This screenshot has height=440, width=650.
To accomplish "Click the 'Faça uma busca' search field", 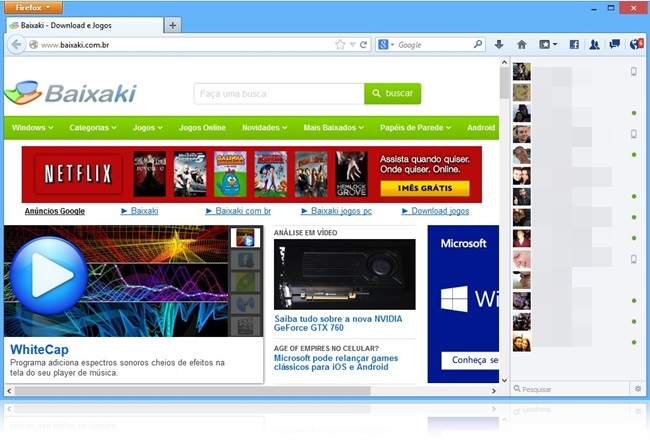I will 279,94.
